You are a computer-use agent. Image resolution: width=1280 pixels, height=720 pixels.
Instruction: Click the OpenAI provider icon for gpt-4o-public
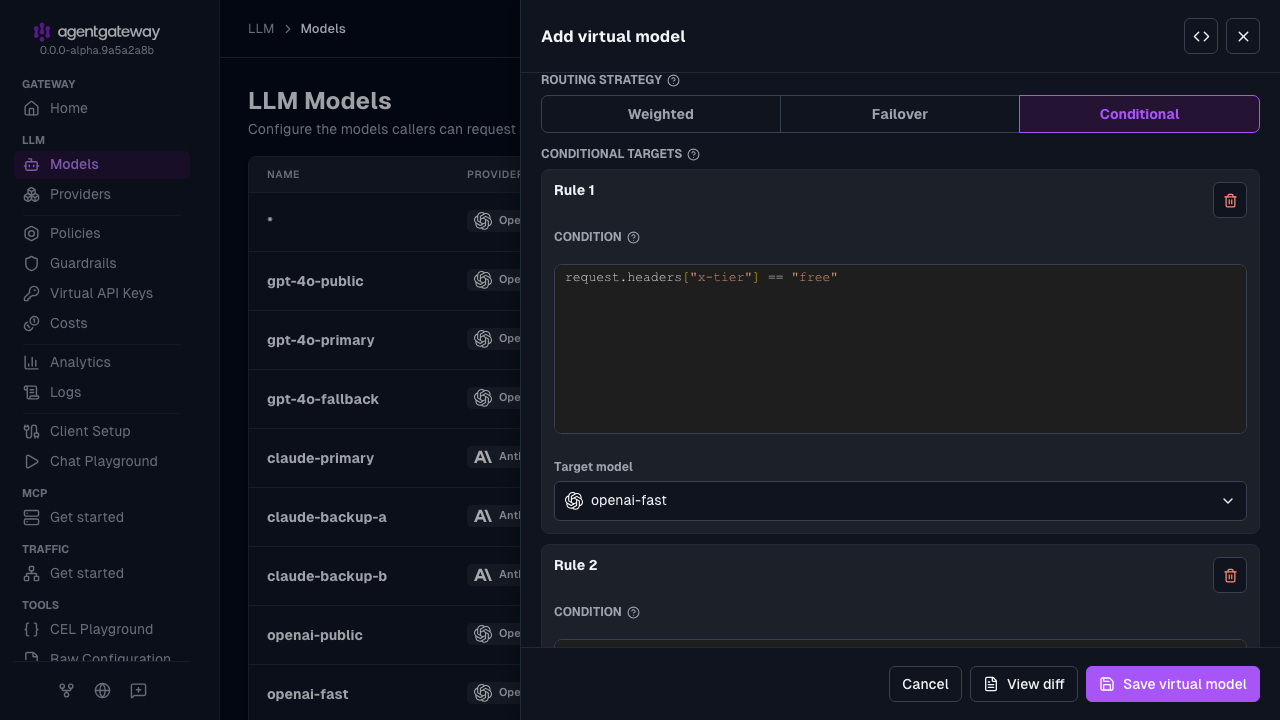point(483,280)
